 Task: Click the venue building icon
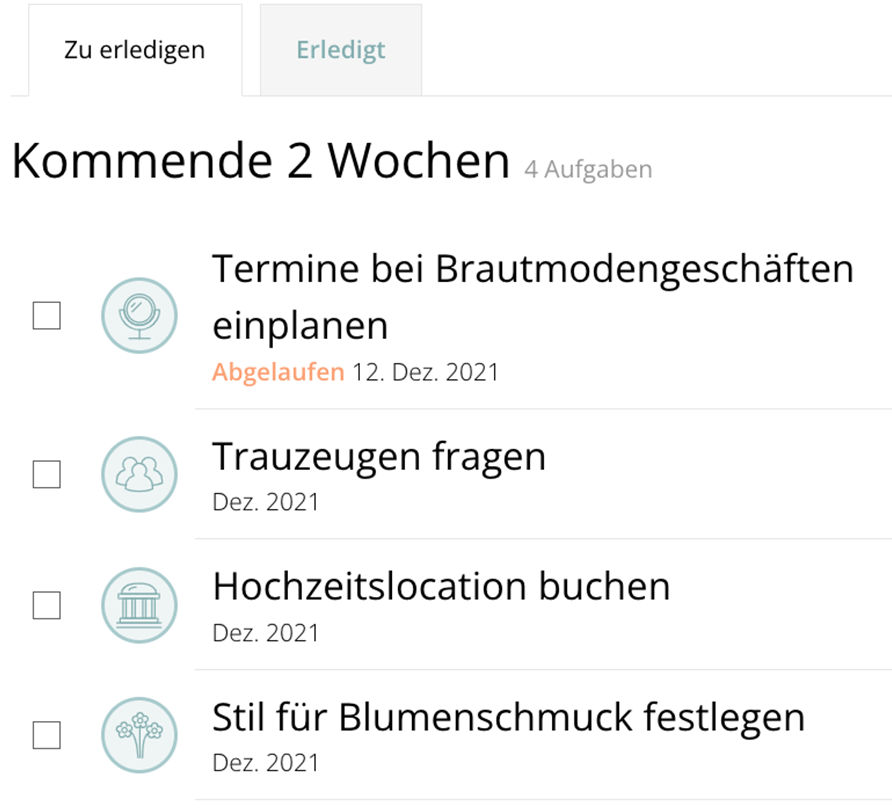139,605
